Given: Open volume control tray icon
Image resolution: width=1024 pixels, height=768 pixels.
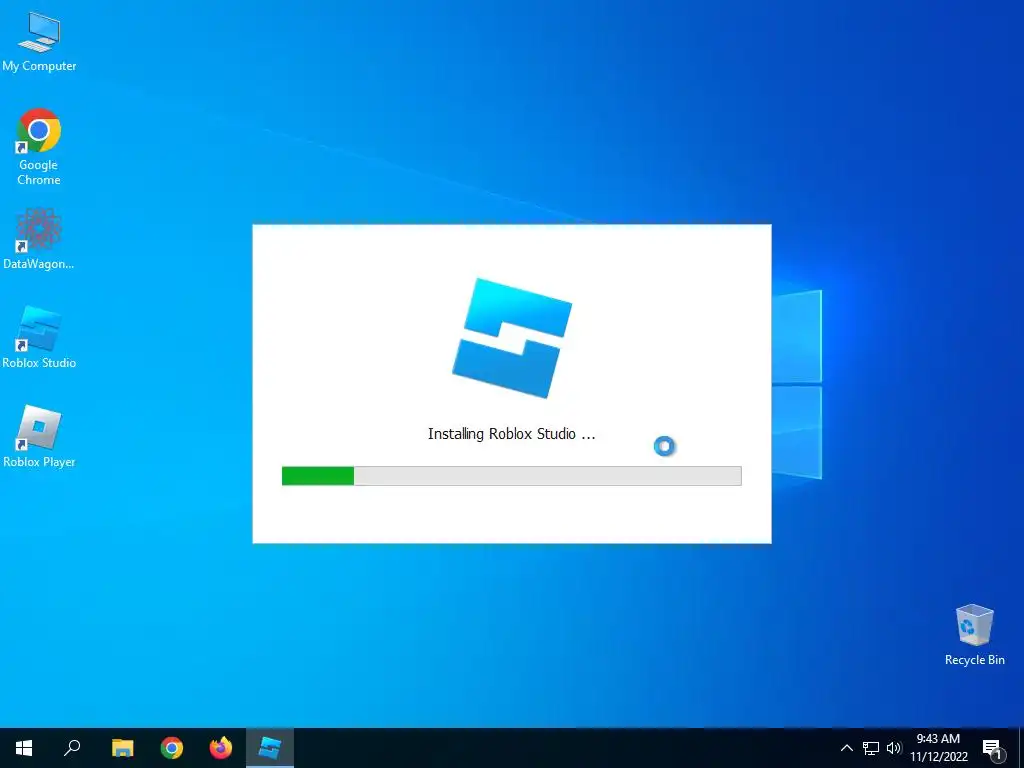Looking at the screenshot, I should [894, 748].
